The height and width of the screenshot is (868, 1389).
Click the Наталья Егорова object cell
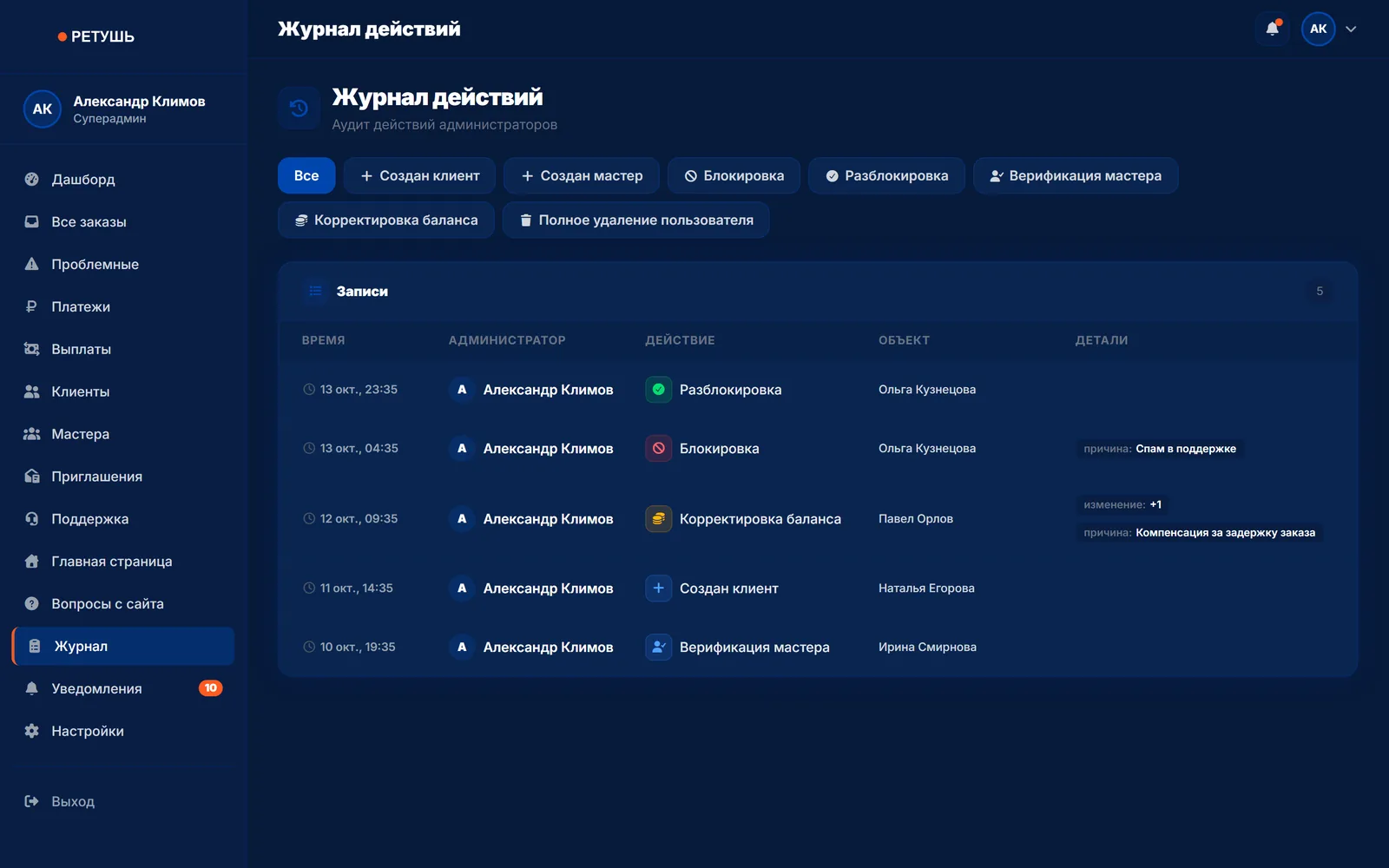[x=926, y=589]
